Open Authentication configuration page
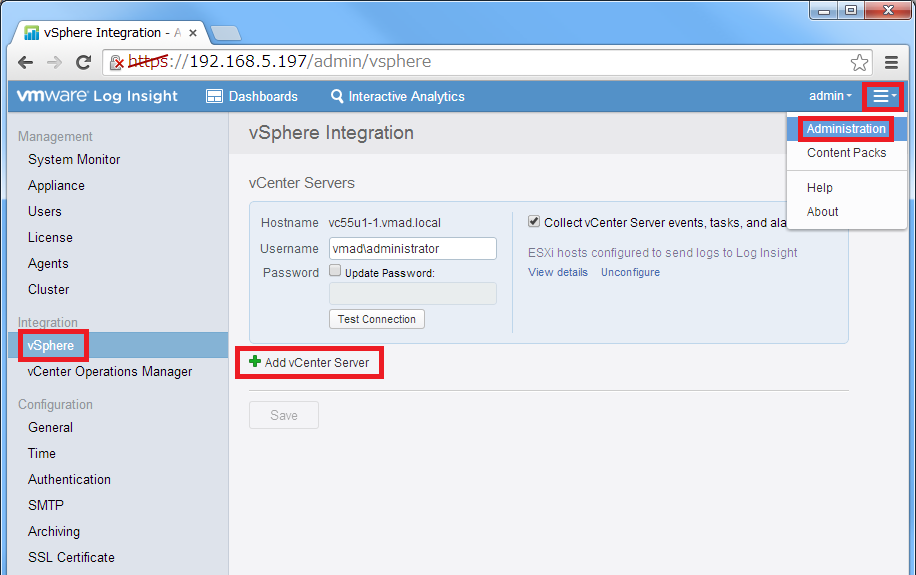 (x=70, y=479)
